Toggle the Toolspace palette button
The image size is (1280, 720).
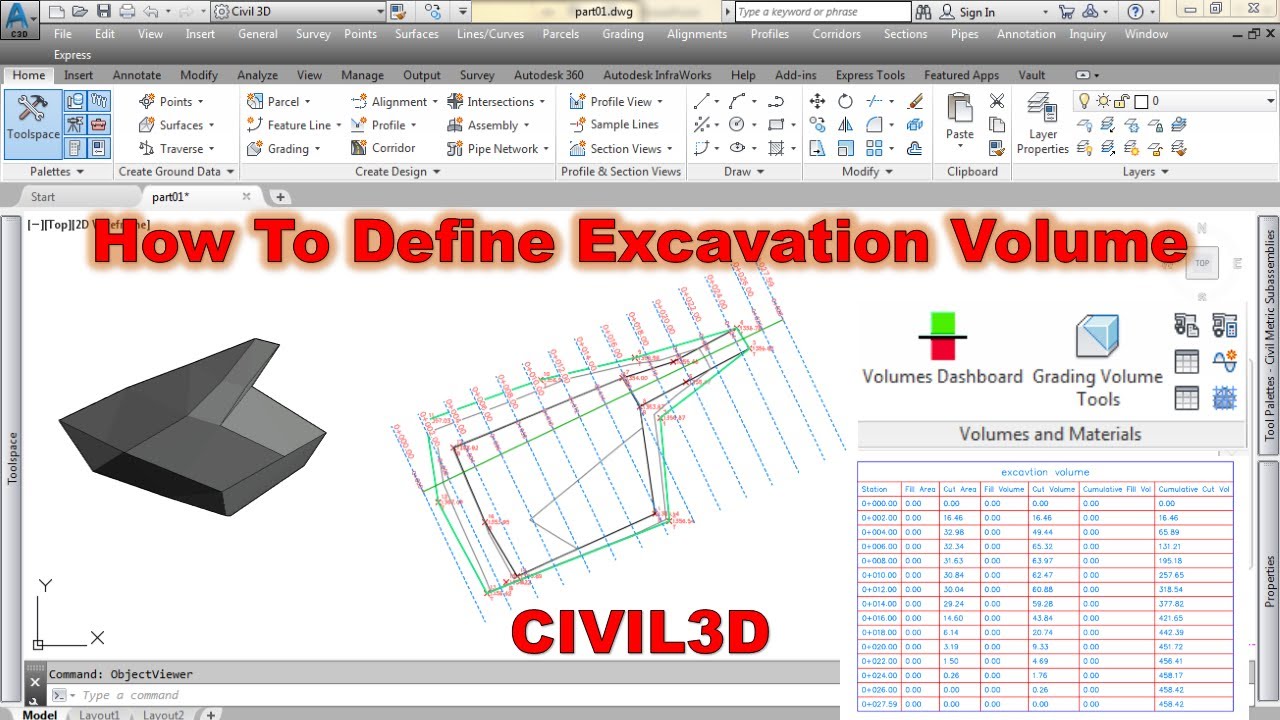tap(33, 123)
